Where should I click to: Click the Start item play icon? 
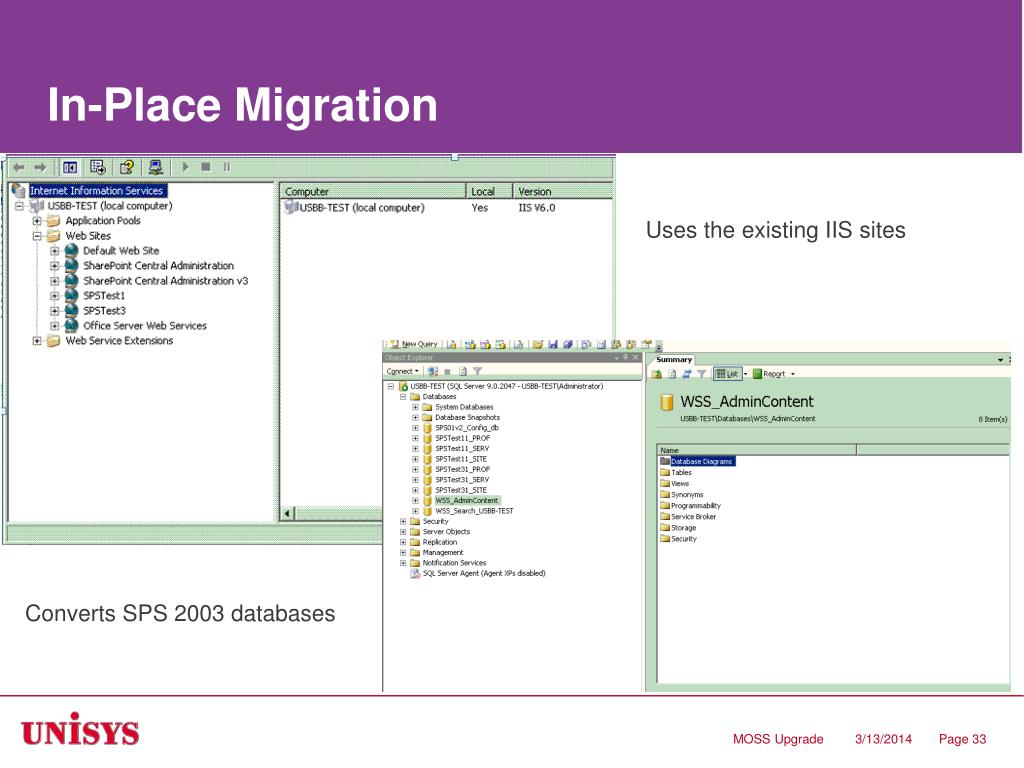point(185,167)
